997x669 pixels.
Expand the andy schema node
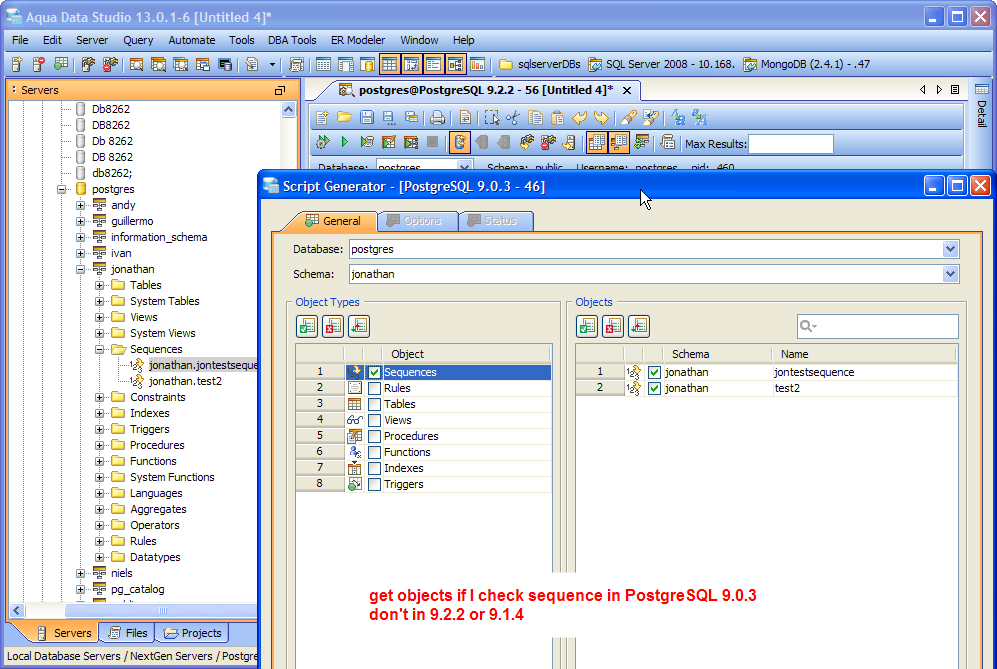pos(81,205)
